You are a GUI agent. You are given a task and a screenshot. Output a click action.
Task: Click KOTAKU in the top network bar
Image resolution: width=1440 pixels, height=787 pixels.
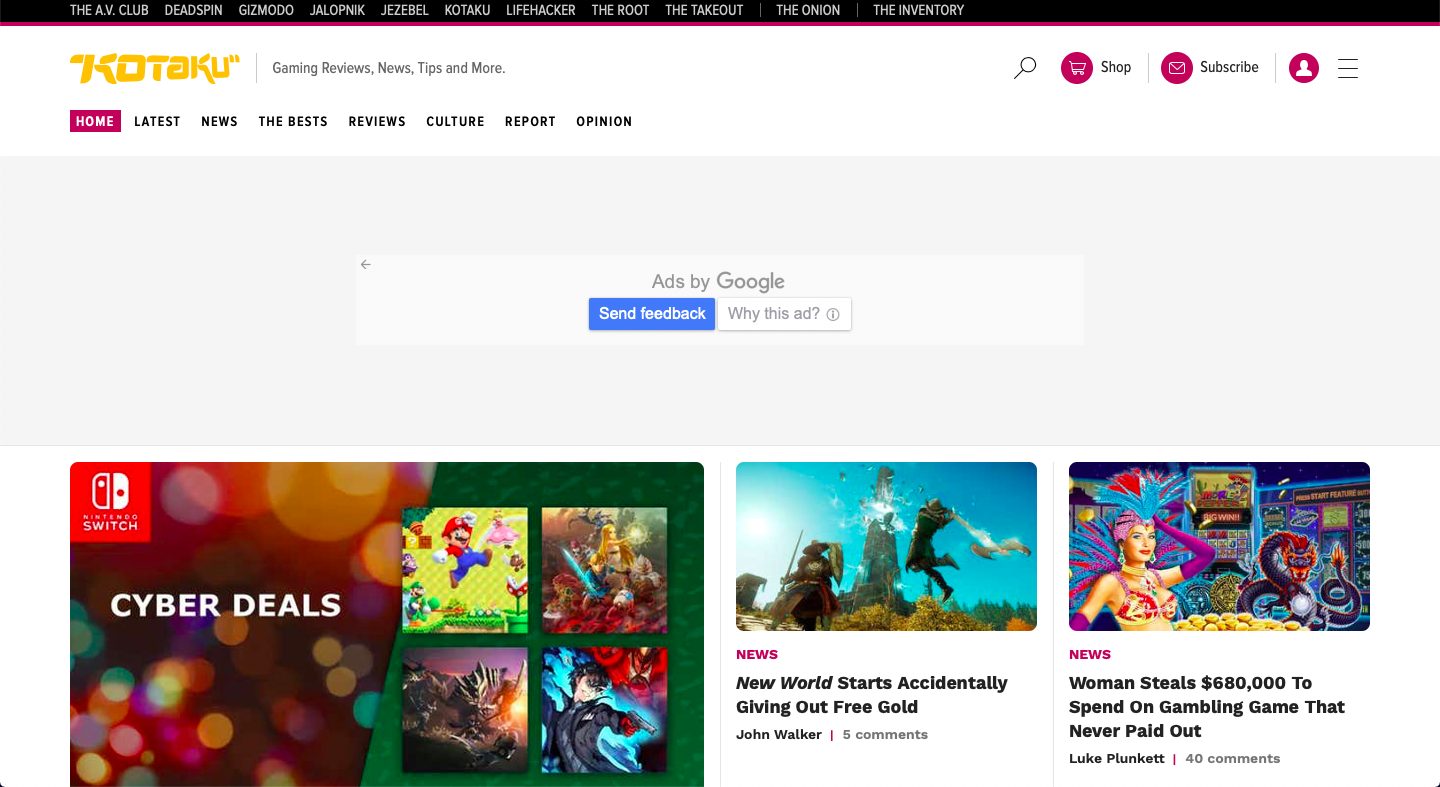[467, 10]
